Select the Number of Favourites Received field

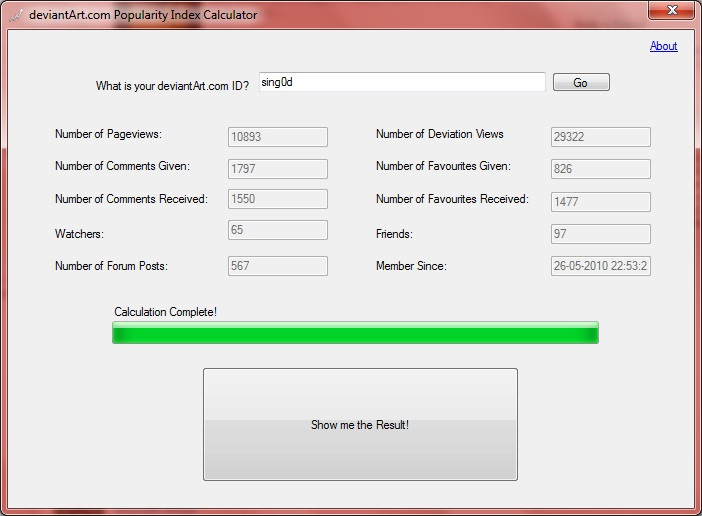[x=600, y=201]
